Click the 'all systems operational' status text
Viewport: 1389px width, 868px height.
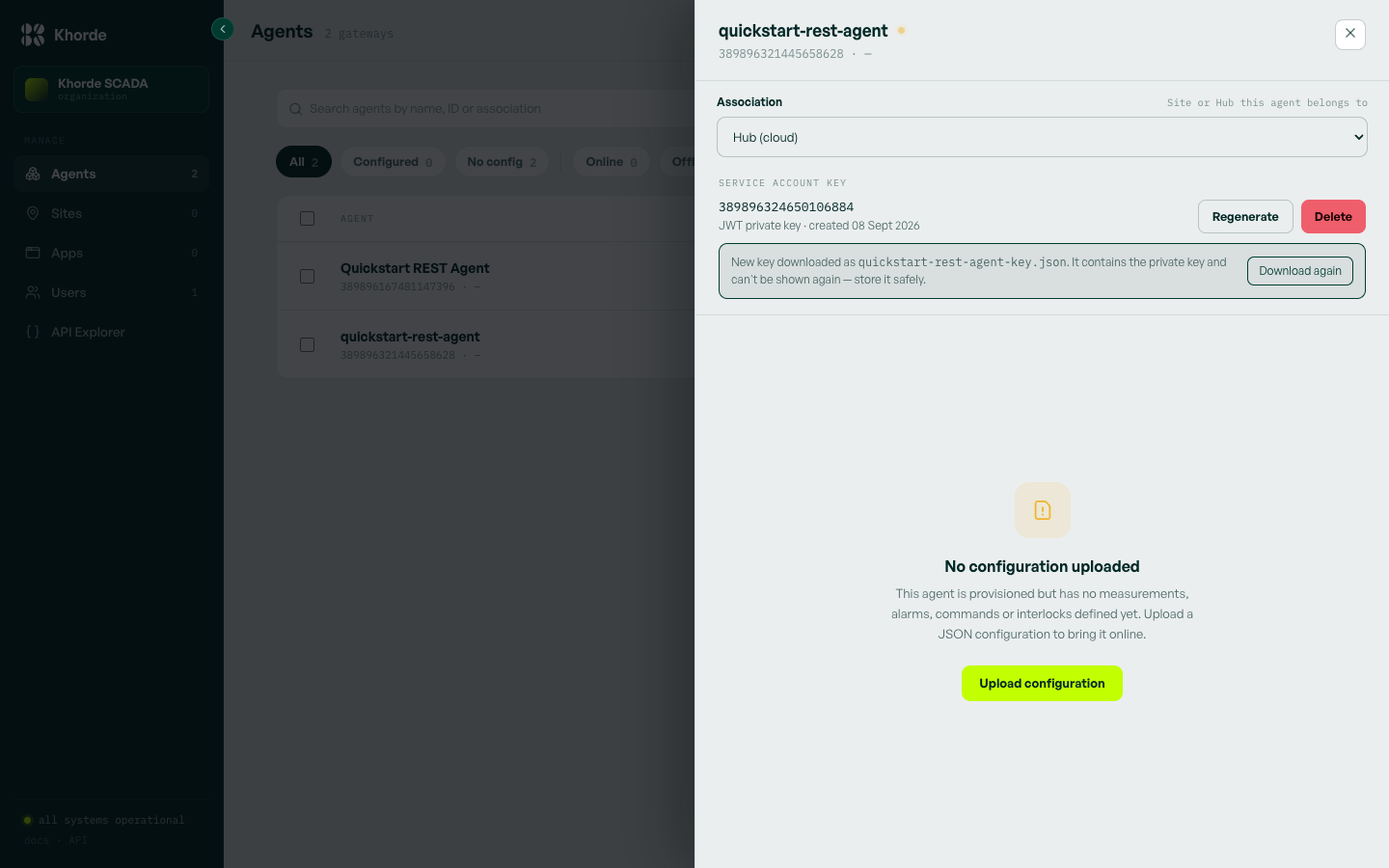pos(112,821)
